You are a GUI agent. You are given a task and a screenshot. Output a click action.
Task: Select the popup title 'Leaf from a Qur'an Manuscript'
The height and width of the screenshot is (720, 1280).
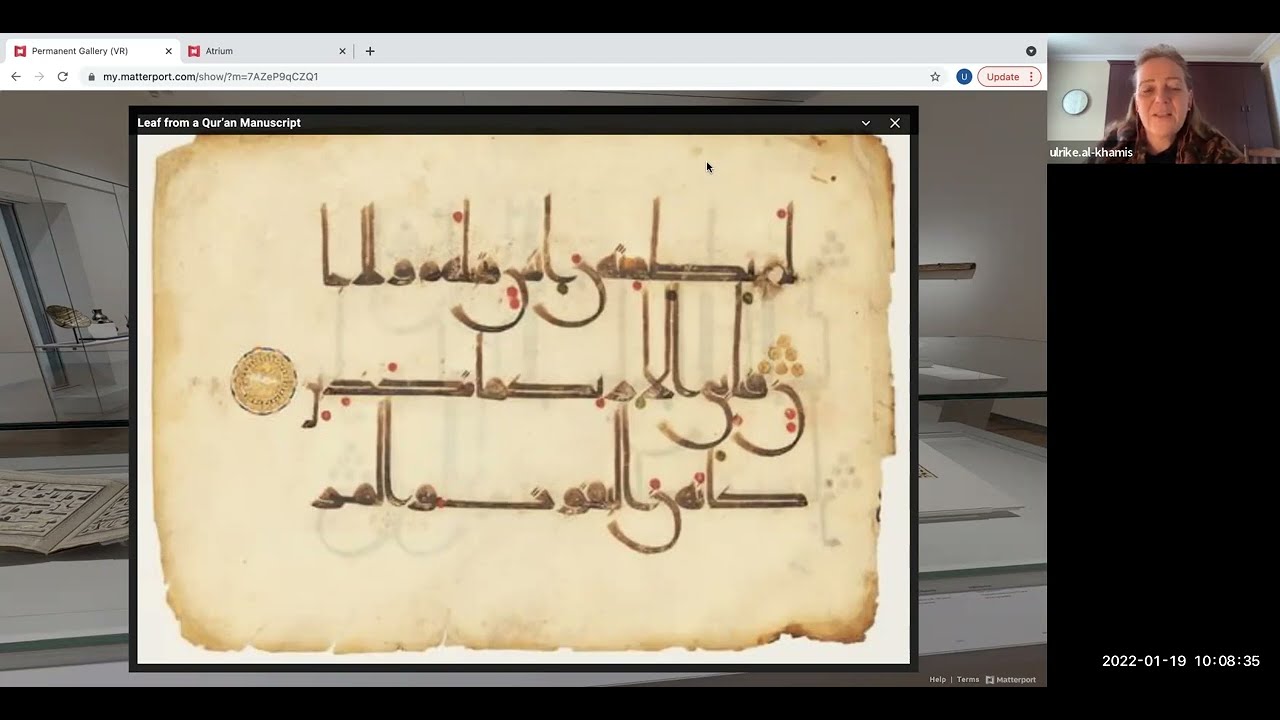click(x=219, y=123)
